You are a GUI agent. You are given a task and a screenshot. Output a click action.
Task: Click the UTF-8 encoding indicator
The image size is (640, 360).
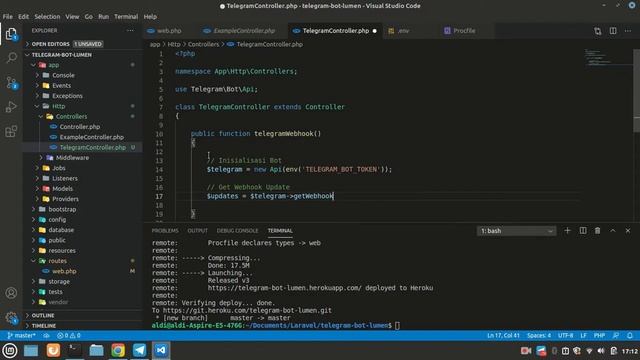565,336
